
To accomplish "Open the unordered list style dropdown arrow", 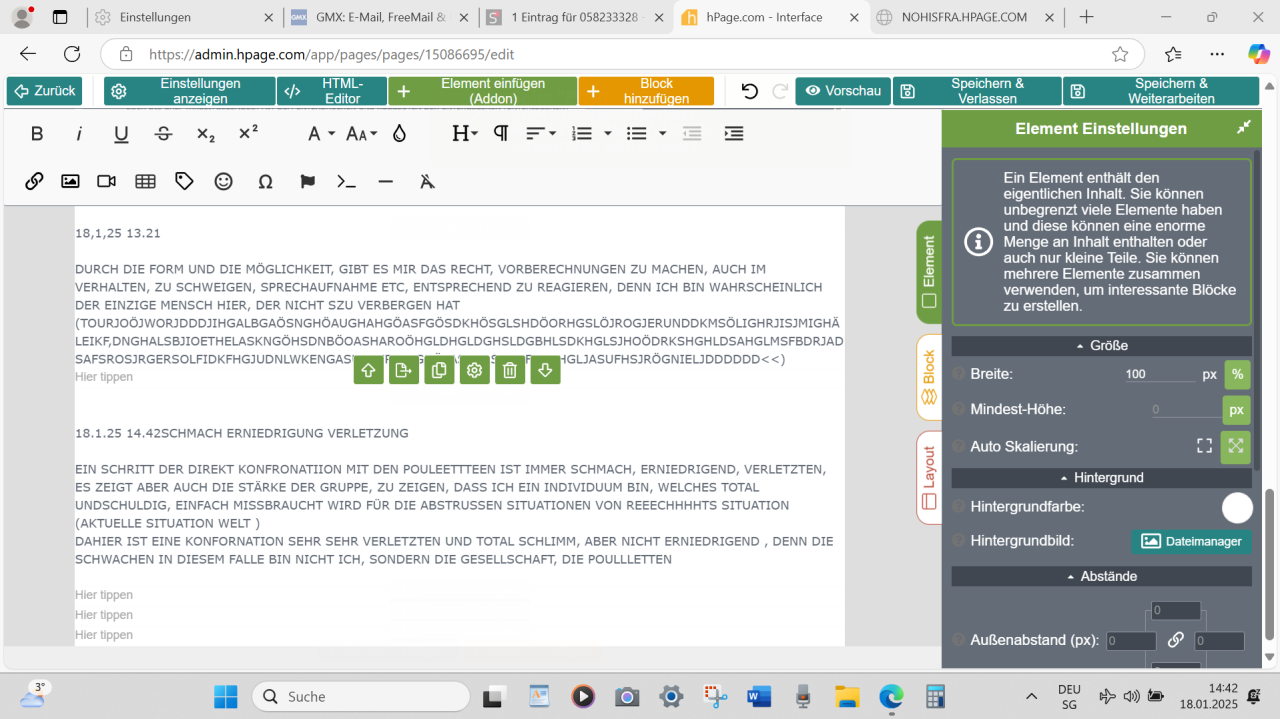I will click(x=662, y=134).
